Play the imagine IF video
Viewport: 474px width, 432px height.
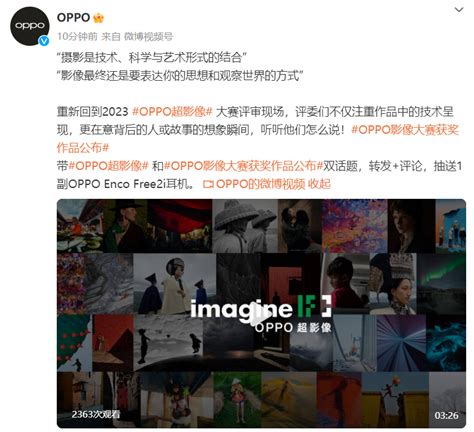pos(261,313)
